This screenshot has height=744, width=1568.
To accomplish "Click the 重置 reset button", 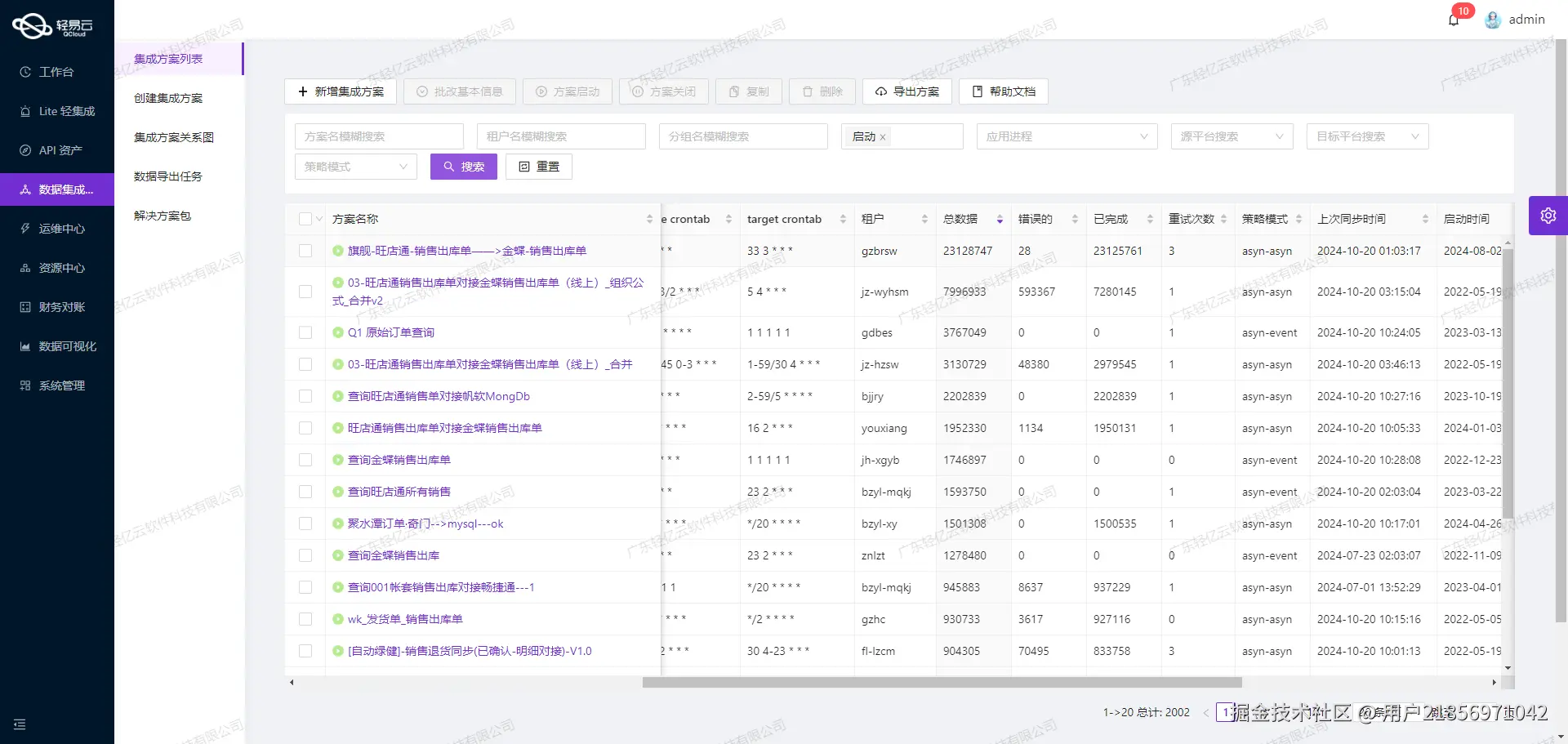I will click(x=539, y=167).
